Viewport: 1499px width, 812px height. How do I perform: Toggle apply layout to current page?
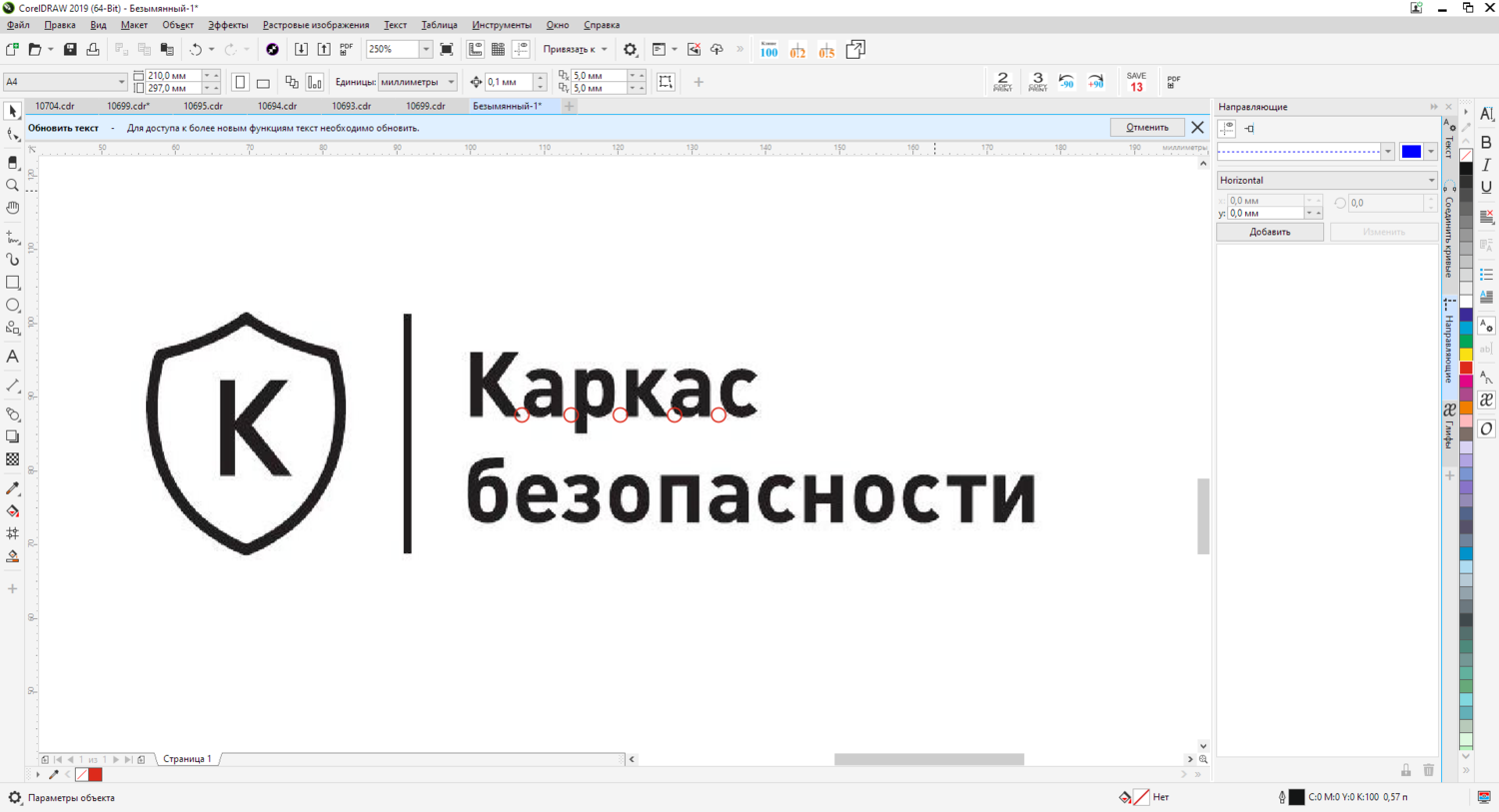click(315, 82)
